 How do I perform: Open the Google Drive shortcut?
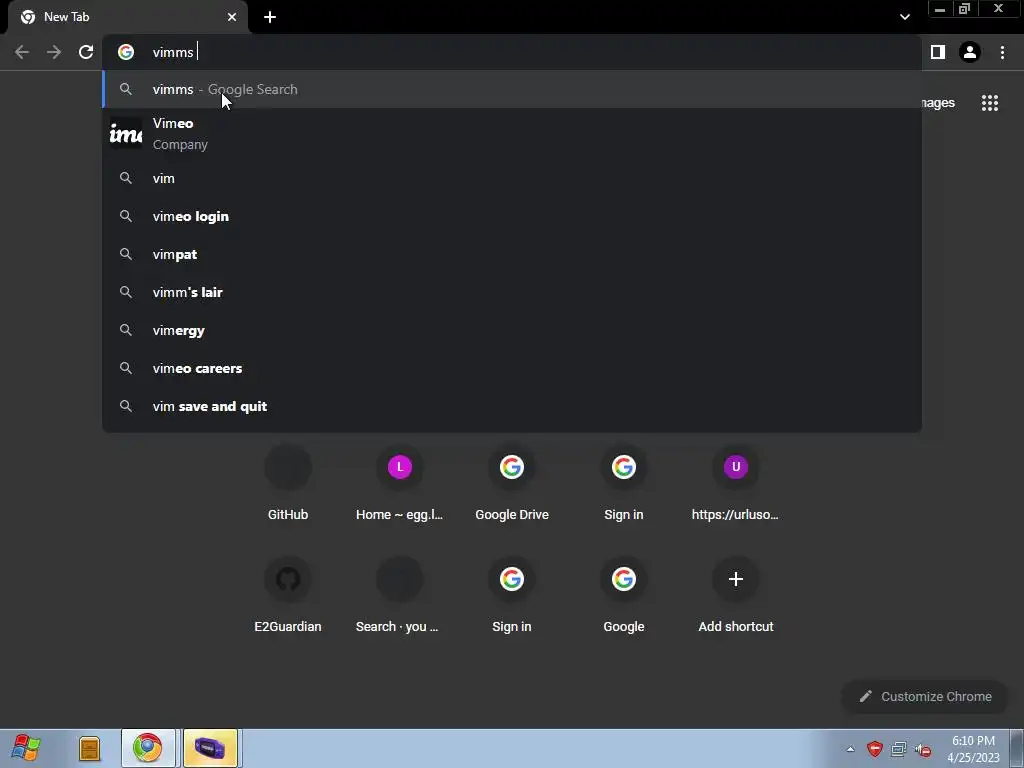(512, 483)
